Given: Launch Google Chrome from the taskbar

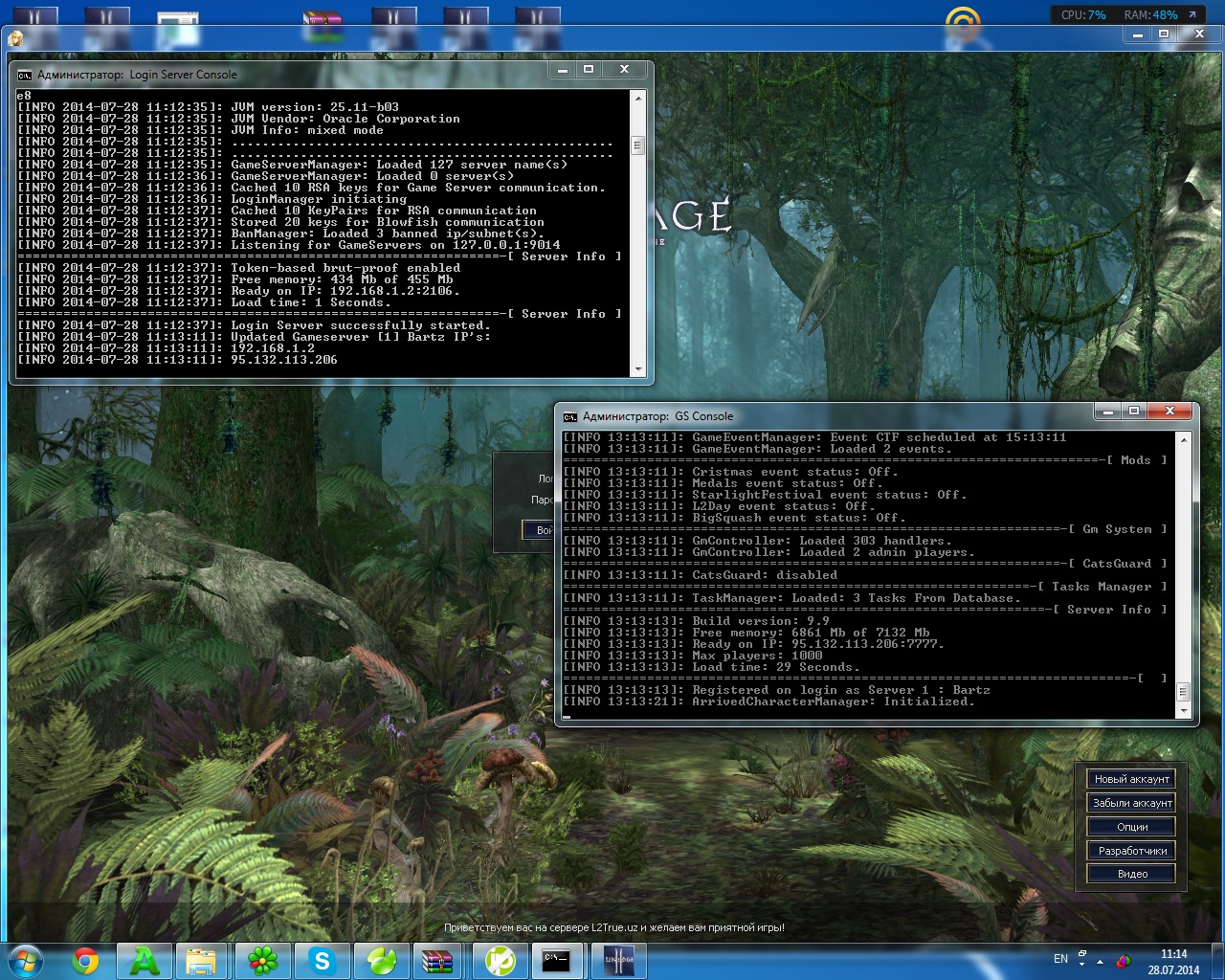Looking at the screenshot, I should tap(85, 960).
